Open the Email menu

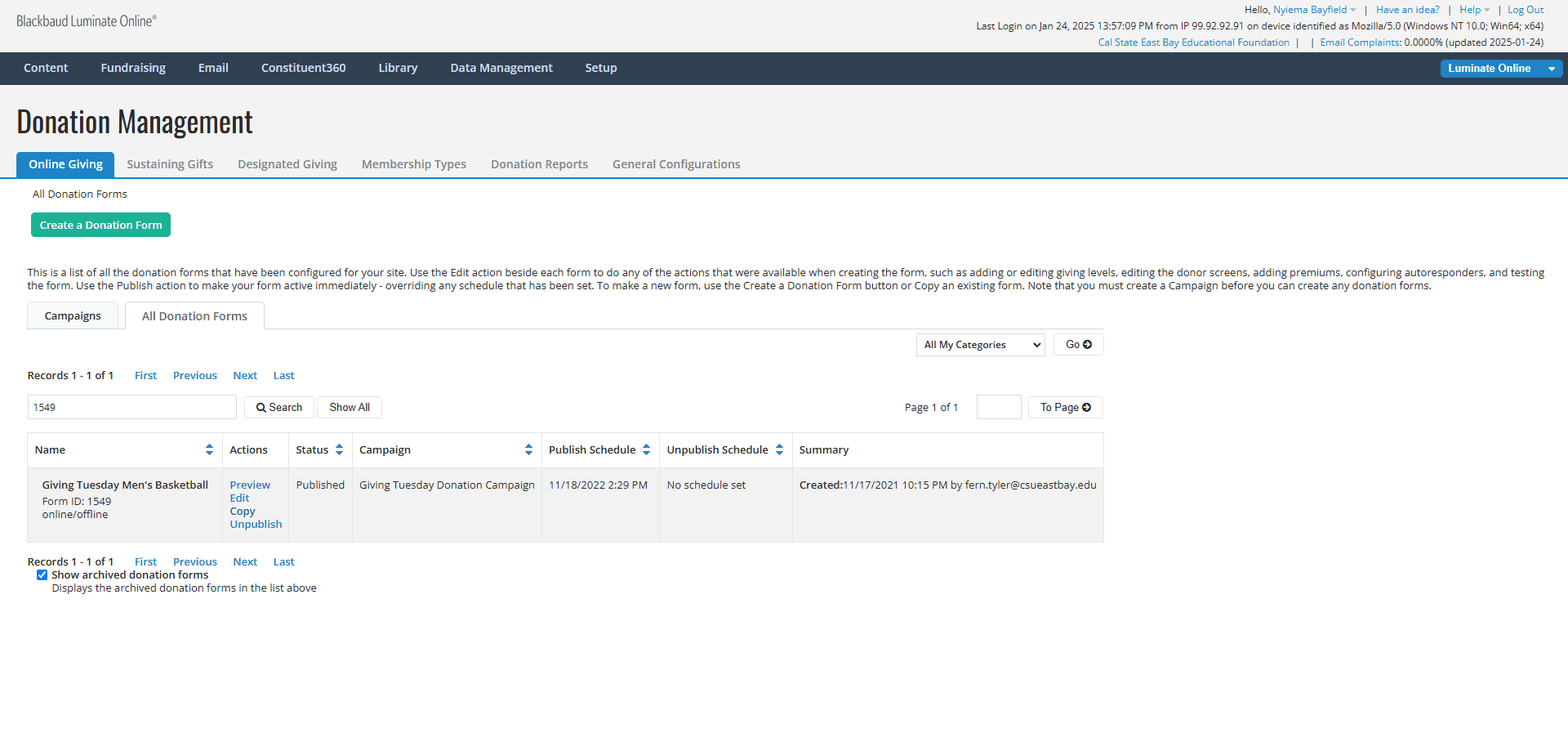[213, 68]
